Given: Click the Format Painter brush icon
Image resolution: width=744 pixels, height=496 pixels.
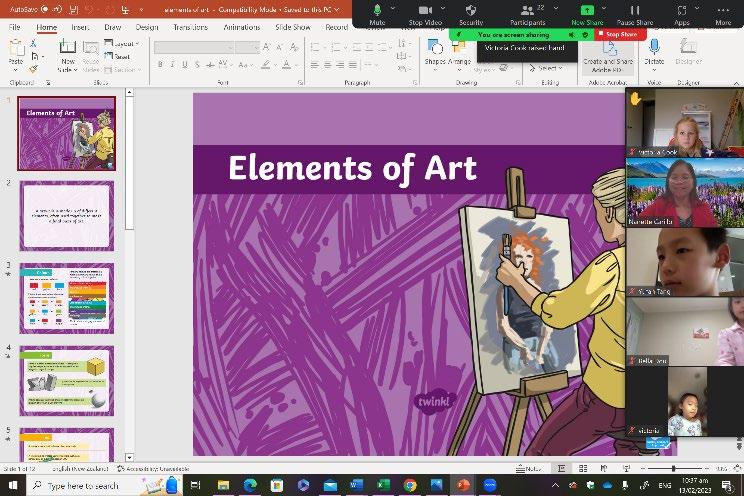Looking at the screenshot, I should (33, 69).
